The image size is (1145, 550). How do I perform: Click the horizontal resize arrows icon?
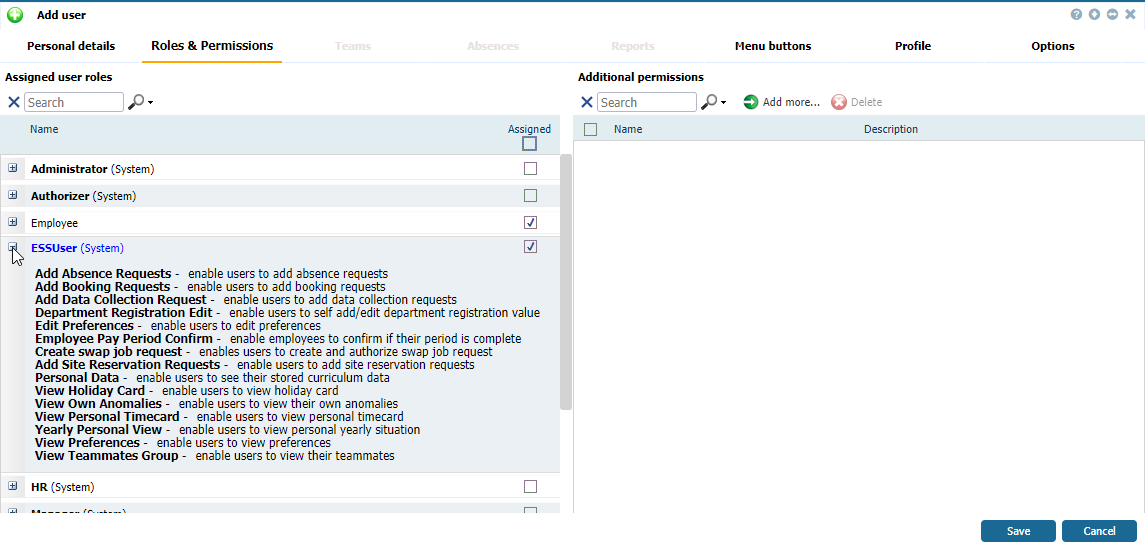[x=1112, y=15]
